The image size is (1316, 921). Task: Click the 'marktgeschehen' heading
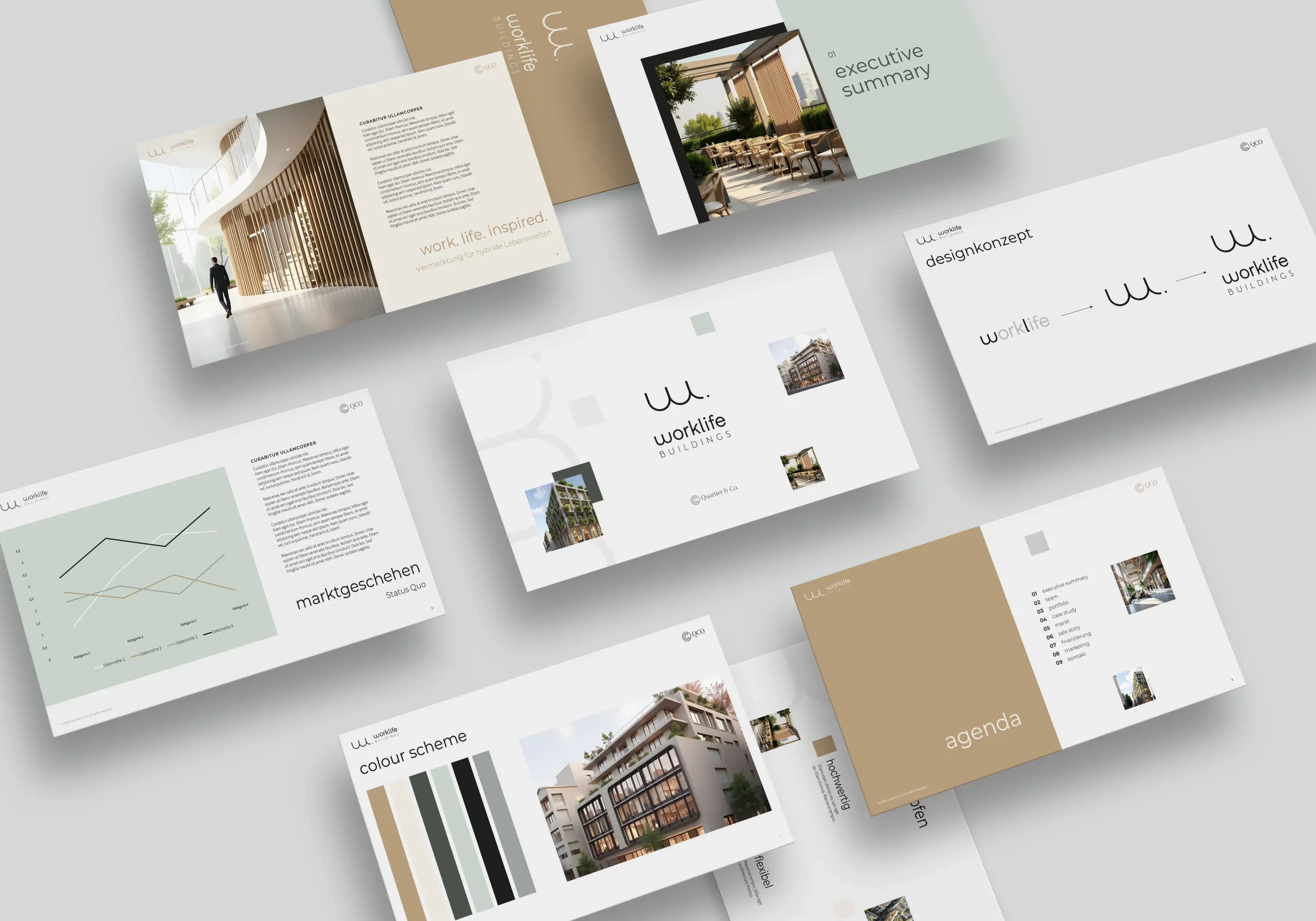(x=358, y=586)
